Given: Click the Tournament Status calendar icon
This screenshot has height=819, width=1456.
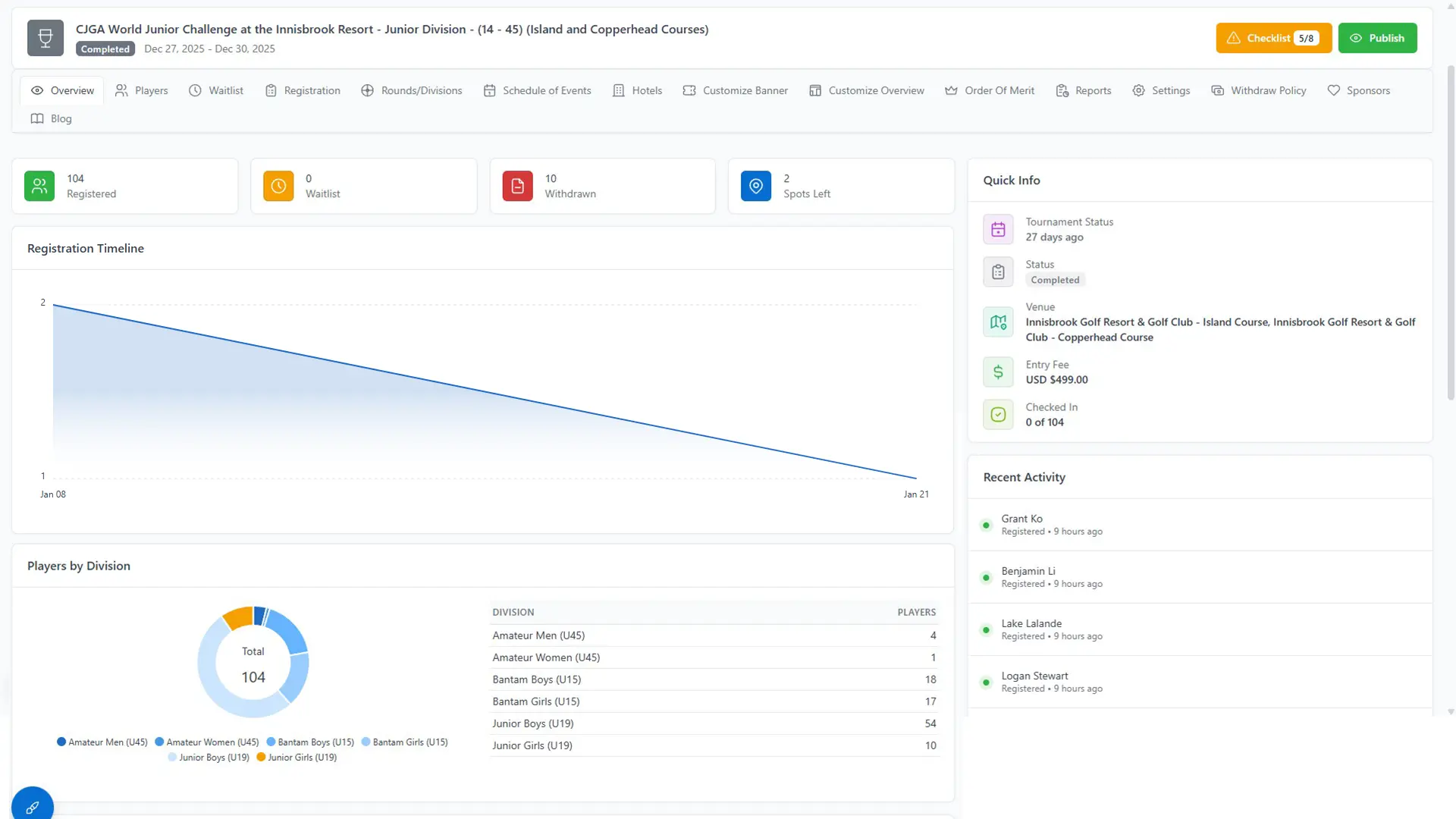Looking at the screenshot, I should [997, 229].
